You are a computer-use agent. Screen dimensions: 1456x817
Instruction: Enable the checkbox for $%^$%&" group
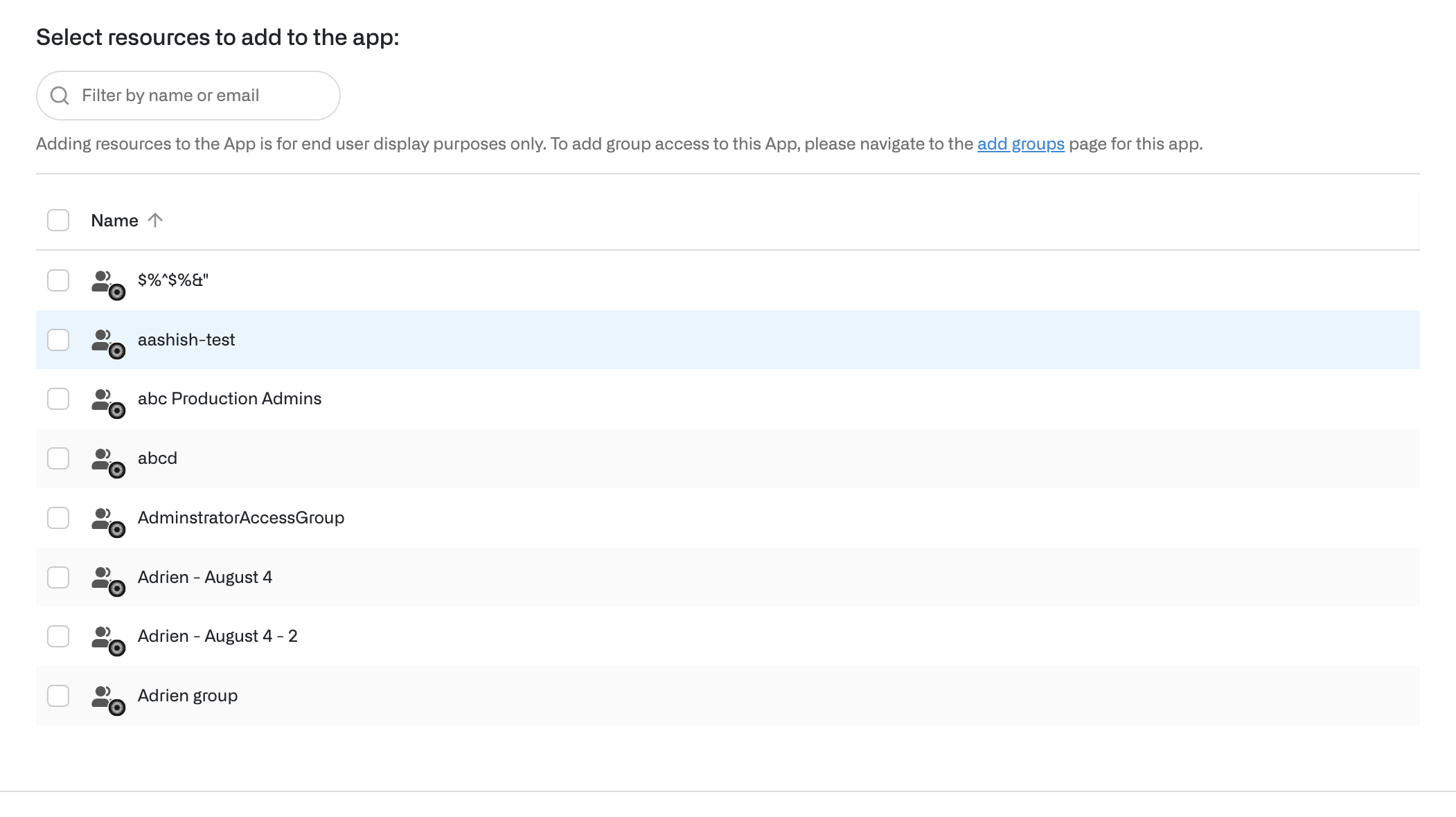point(58,280)
